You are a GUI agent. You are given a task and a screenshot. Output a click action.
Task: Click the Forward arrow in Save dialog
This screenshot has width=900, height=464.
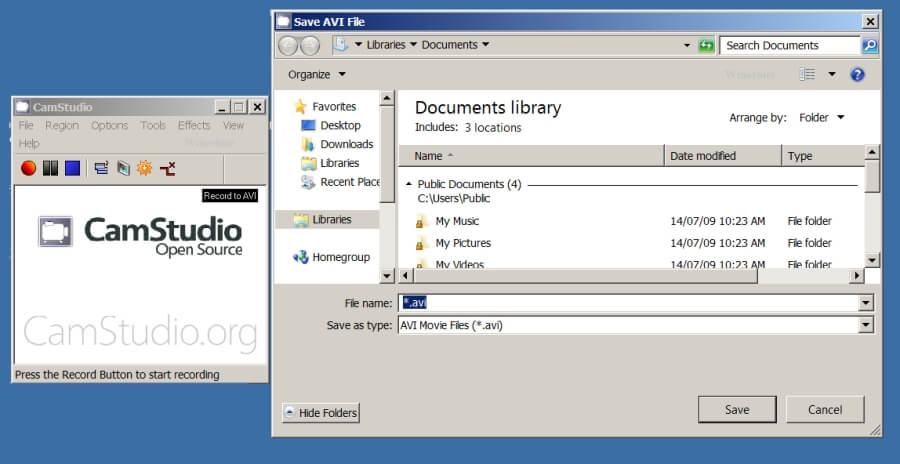310,45
